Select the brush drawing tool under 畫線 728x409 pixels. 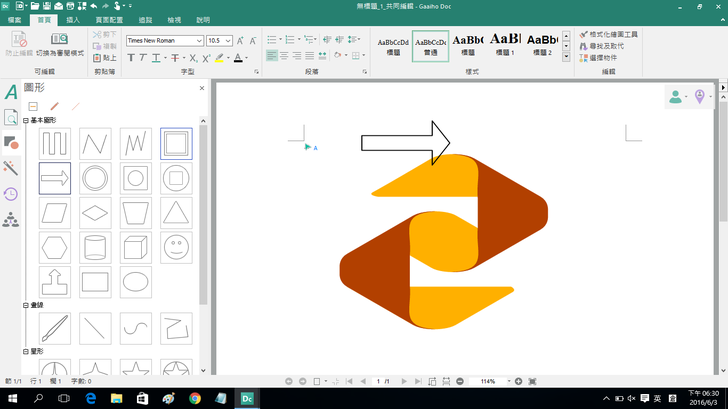(x=55, y=327)
